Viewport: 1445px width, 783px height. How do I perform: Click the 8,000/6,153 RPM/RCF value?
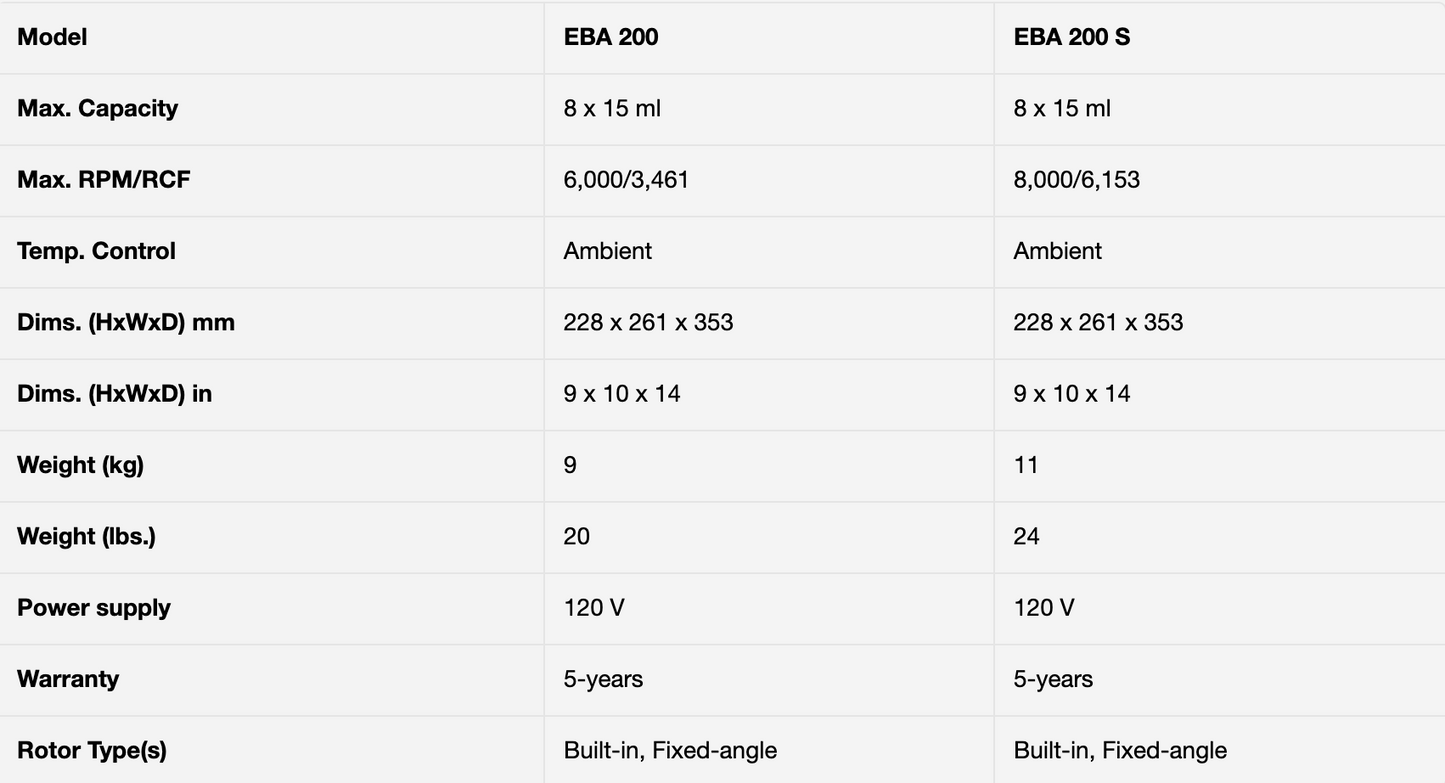click(1076, 180)
